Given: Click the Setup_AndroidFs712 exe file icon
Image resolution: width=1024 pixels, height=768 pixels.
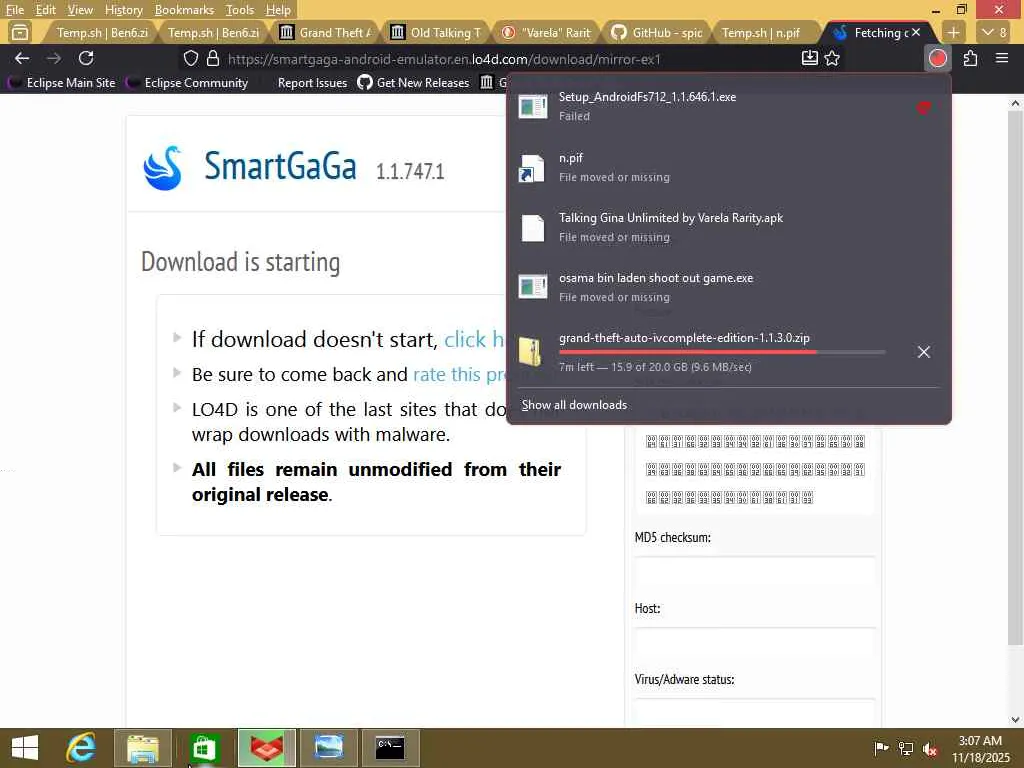Looking at the screenshot, I should pyautogui.click(x=532, y=106).
